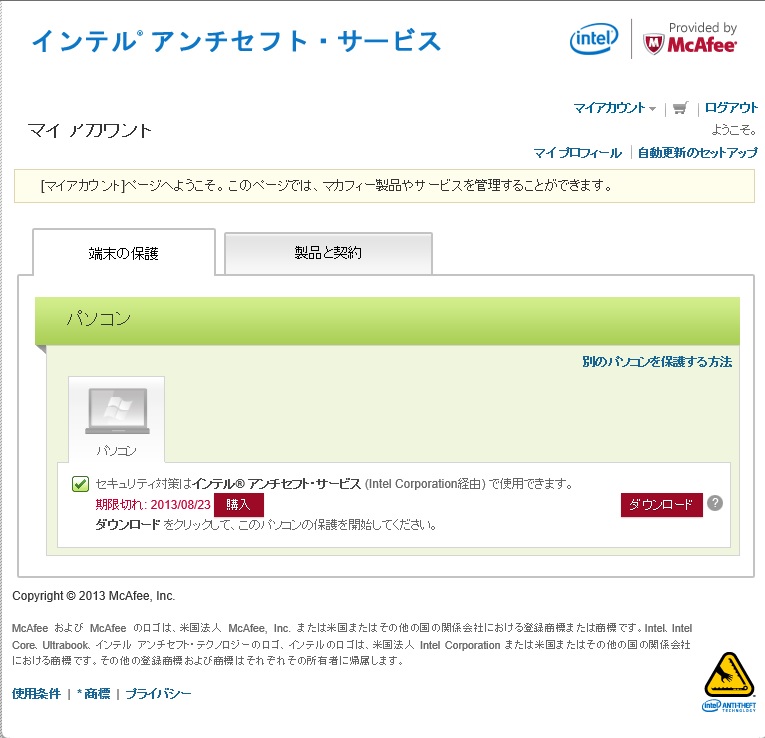Click the Intel logo in header

pos(594,39)
